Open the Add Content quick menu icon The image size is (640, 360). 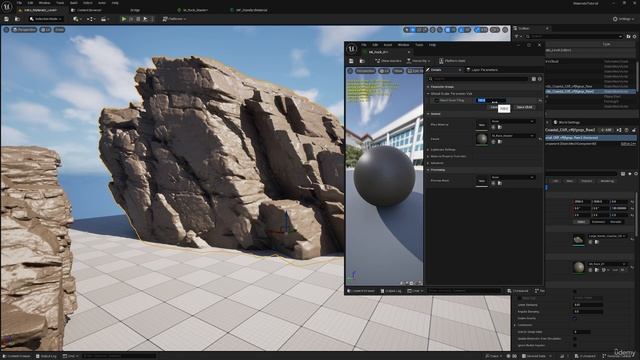[x=76, y=19]
